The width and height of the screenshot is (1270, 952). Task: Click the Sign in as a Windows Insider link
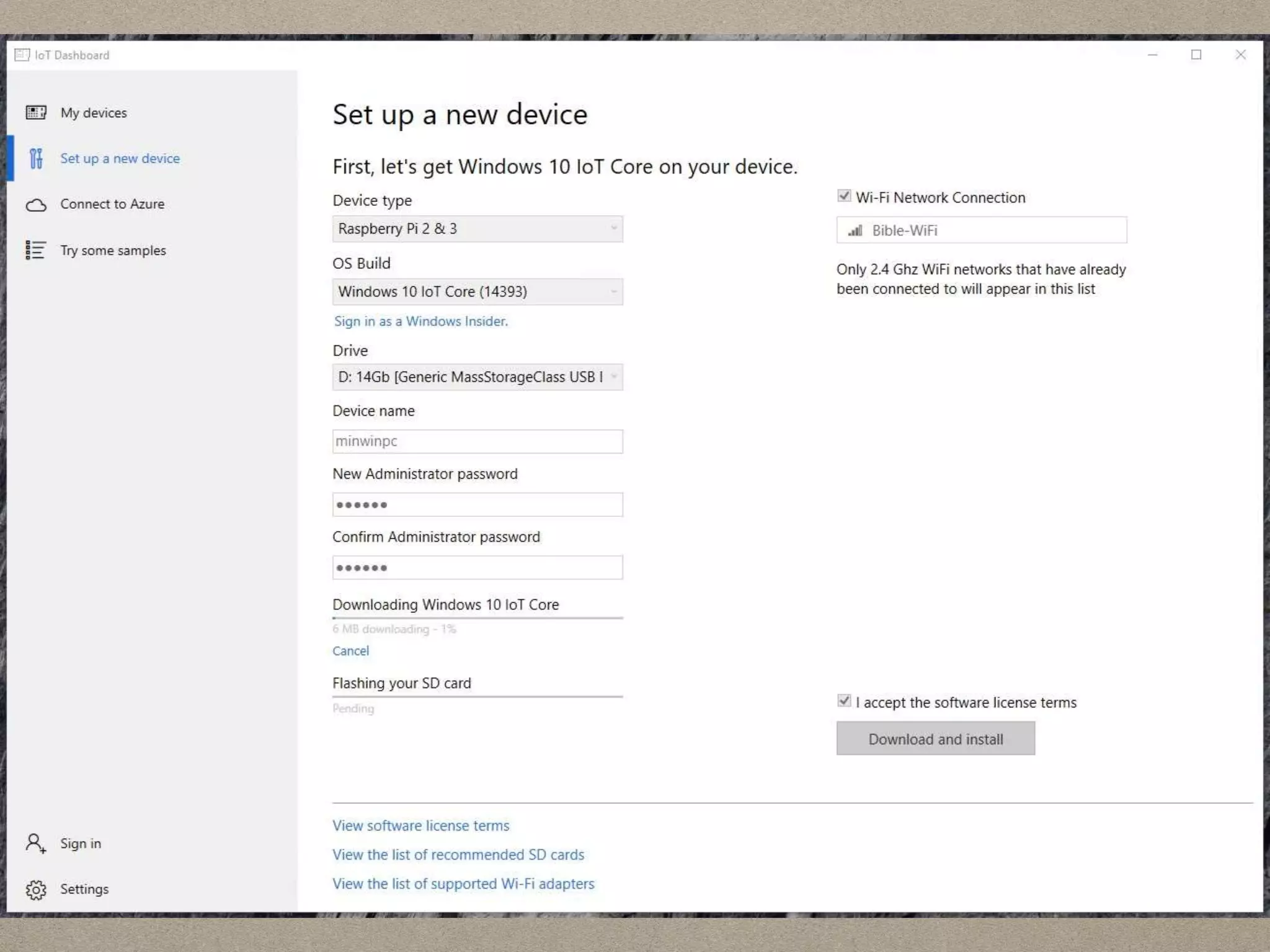tap(420, 321)
